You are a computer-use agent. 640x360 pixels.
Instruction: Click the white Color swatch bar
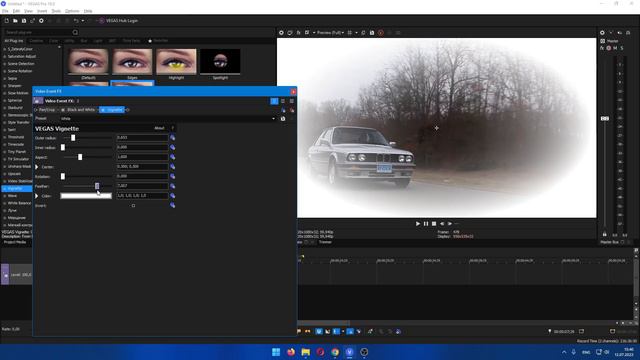86,196
